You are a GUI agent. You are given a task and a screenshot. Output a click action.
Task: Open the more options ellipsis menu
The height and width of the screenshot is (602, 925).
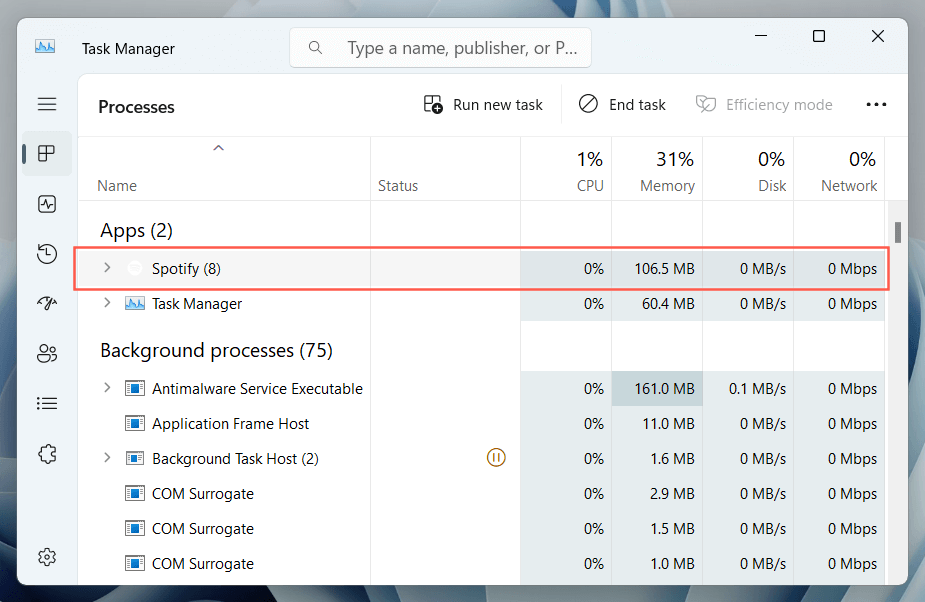click(876, 104)
